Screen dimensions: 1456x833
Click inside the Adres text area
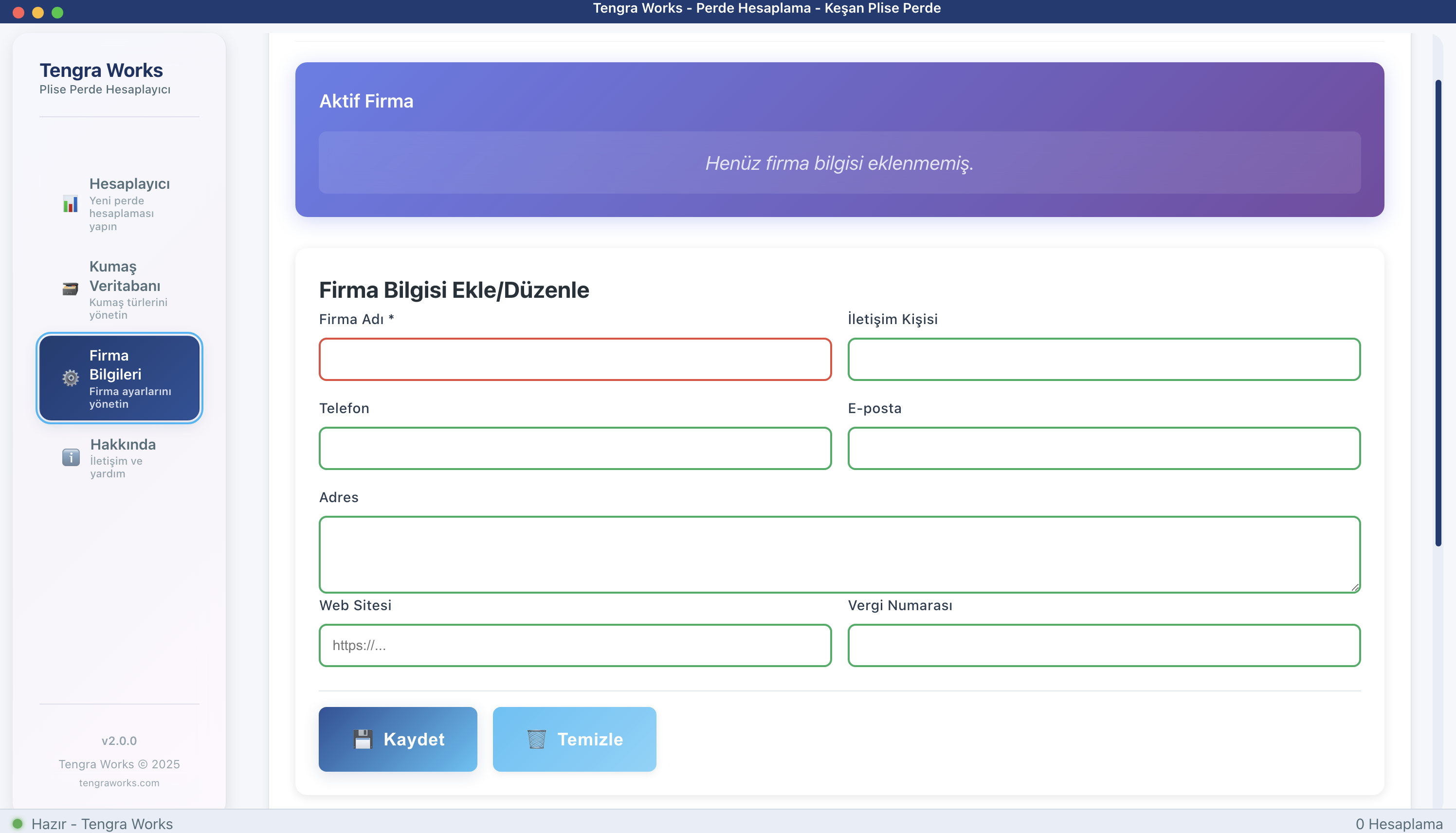pyautogui.click(x=839, y=554)
